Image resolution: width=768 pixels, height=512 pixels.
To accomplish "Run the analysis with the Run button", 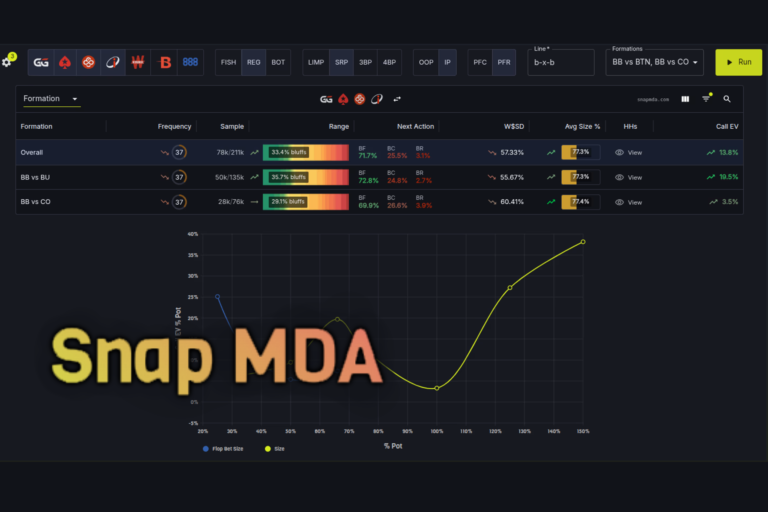I will tap(739, 62).
